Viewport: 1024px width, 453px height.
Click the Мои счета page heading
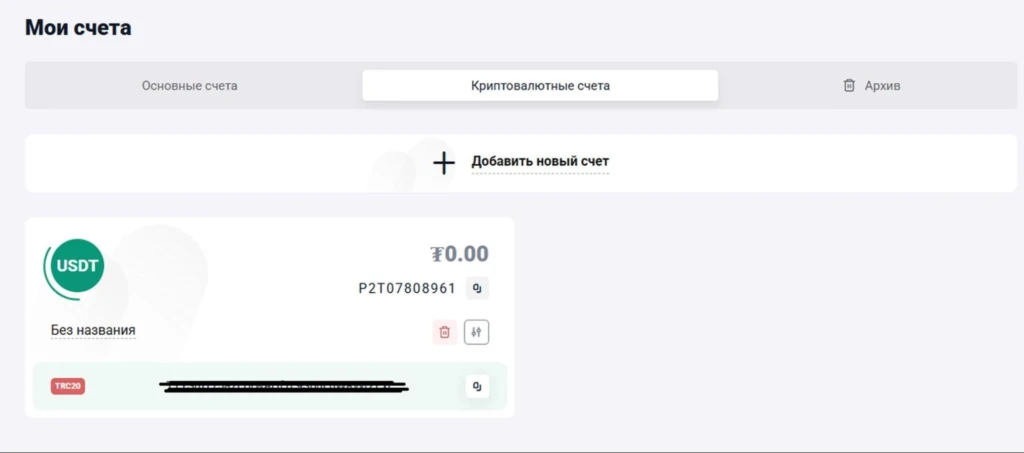[78, 27]
